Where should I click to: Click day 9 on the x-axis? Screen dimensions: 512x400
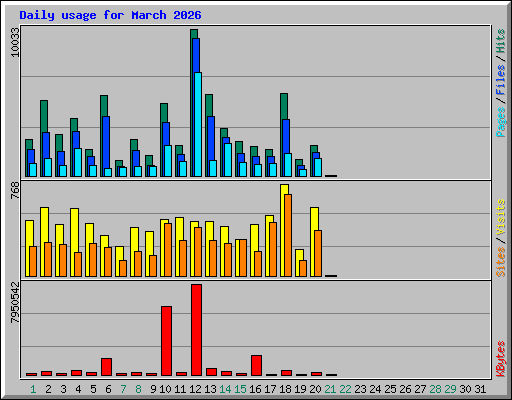click(x=153, y=389)
